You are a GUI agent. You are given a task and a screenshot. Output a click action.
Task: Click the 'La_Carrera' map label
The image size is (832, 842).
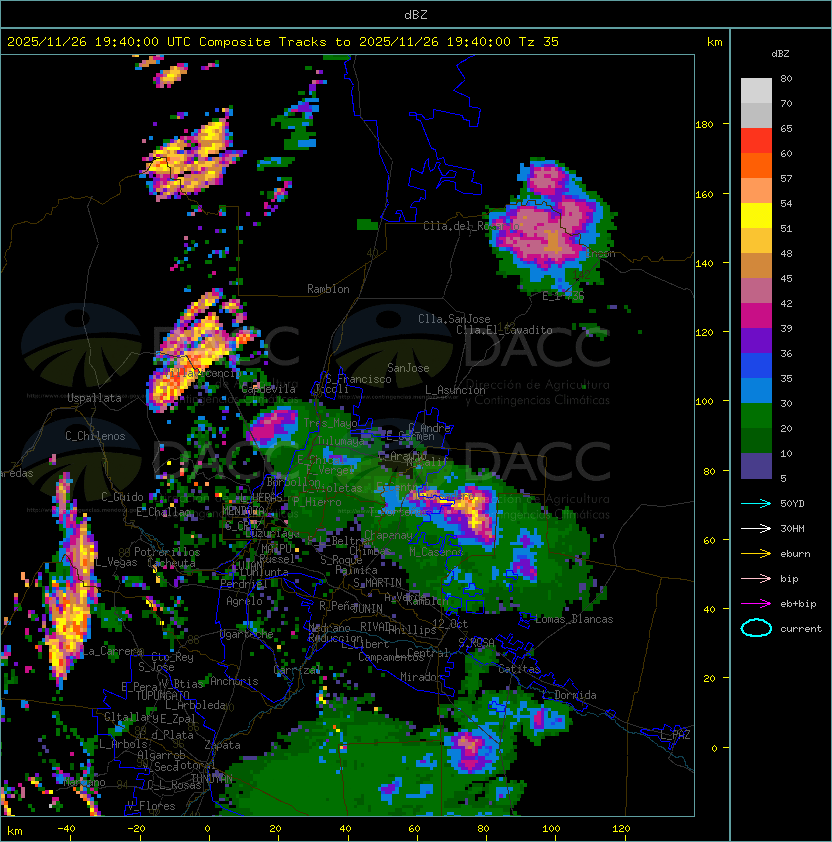point(113,651)
